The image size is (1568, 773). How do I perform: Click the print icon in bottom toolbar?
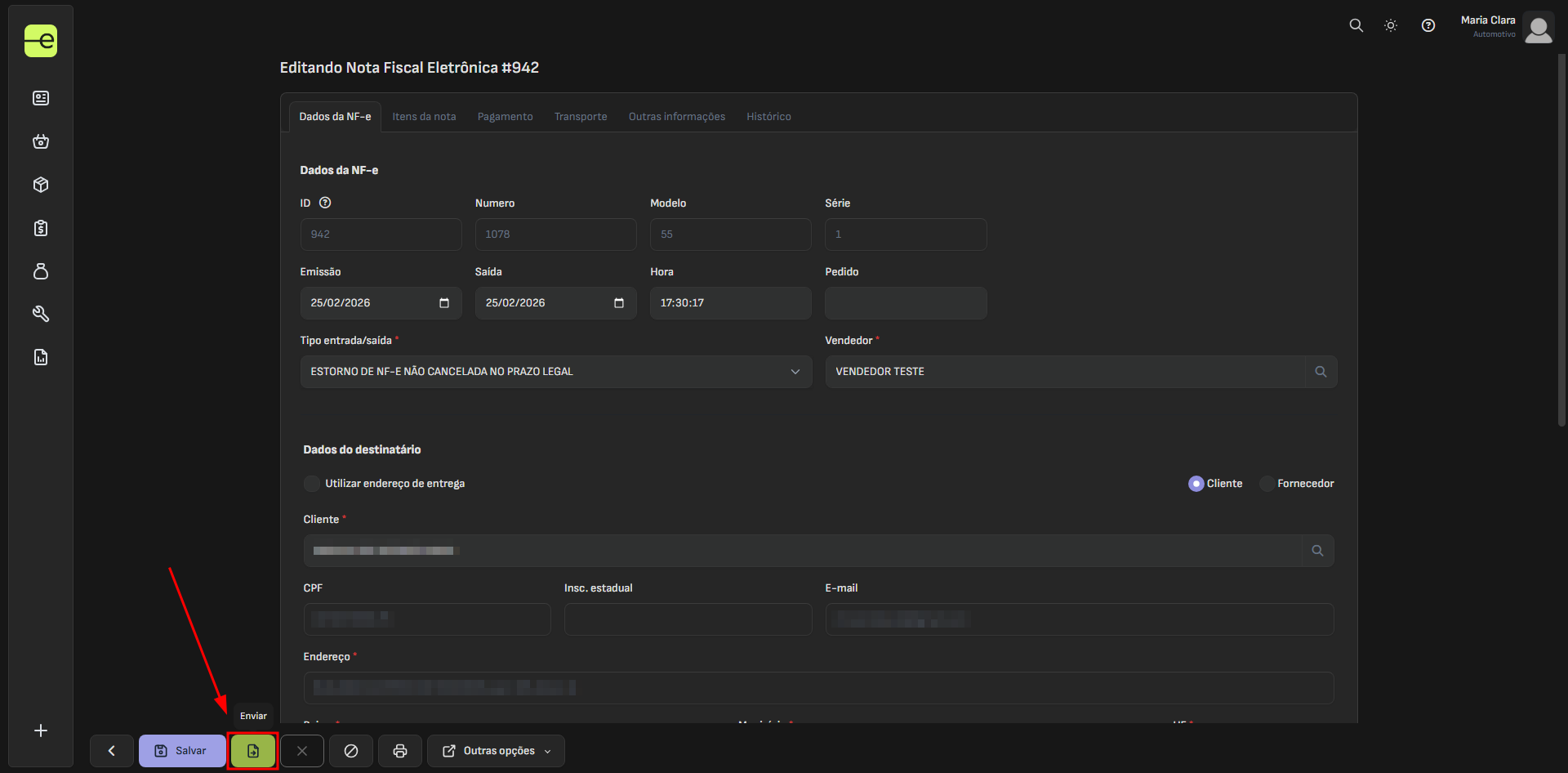pos(400,751)
